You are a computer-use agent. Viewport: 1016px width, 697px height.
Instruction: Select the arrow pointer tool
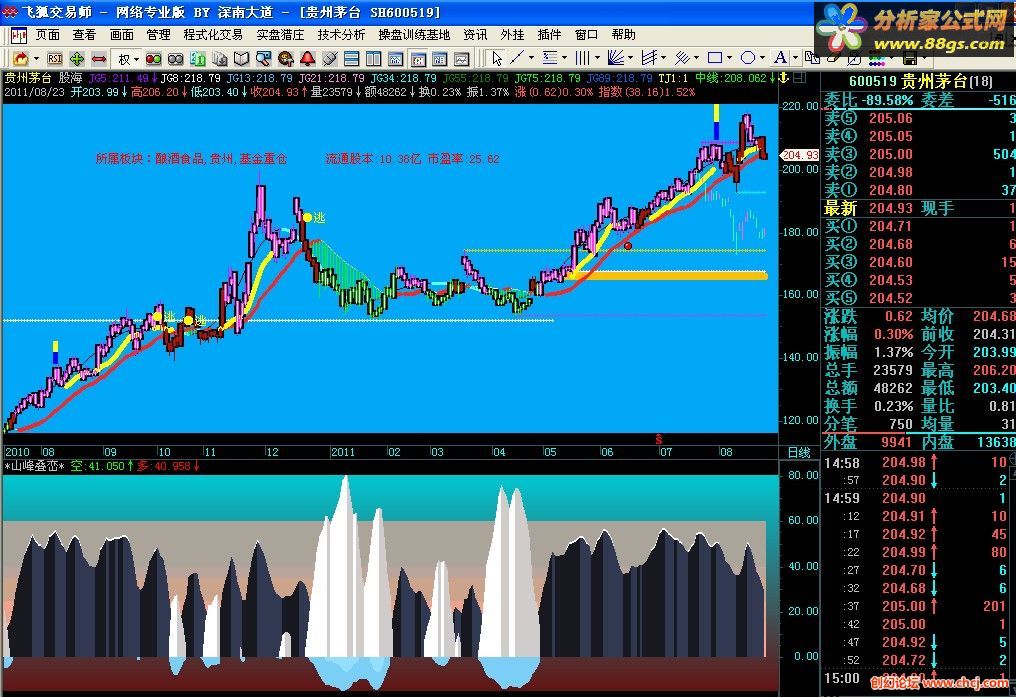click(496, 58)
